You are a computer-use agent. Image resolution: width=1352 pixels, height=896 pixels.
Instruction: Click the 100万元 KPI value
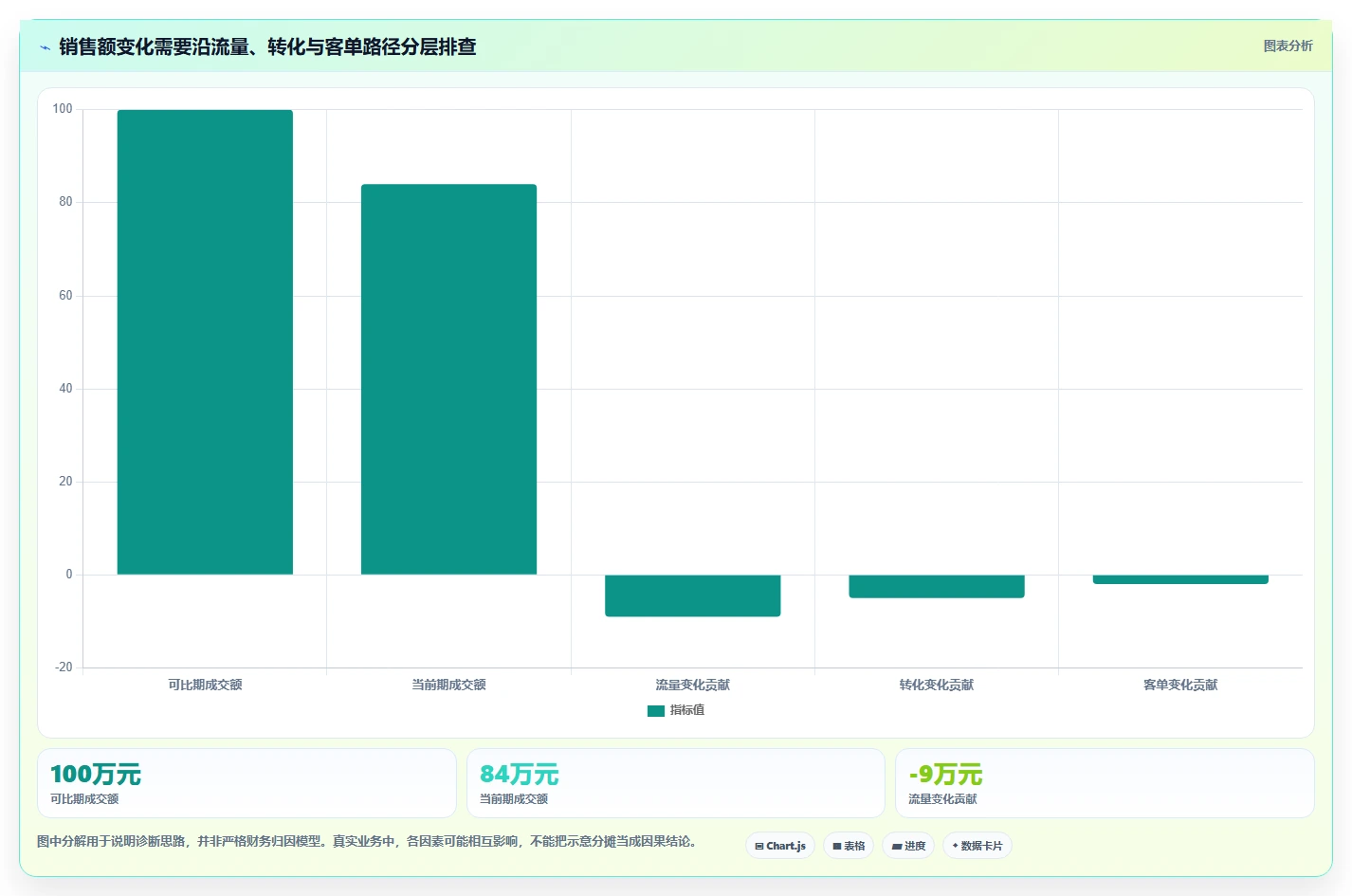(96, 775)
